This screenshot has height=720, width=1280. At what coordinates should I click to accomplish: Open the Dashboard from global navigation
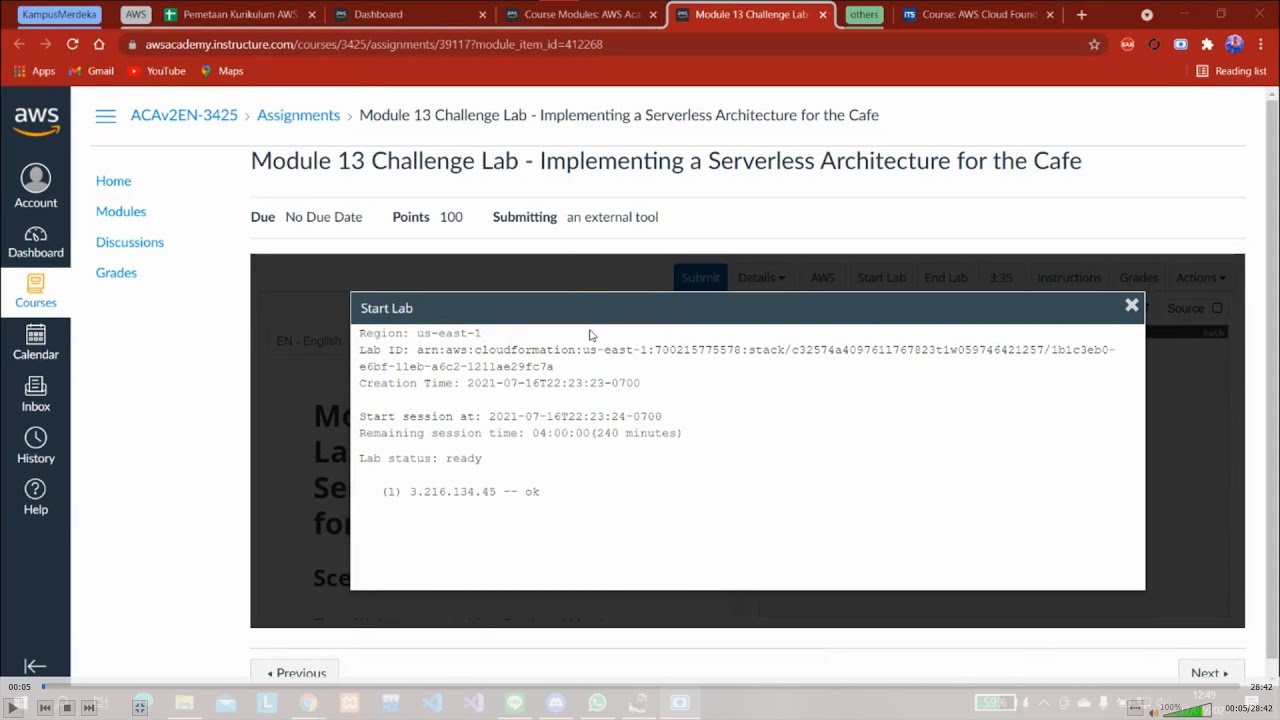coord(35,242)
